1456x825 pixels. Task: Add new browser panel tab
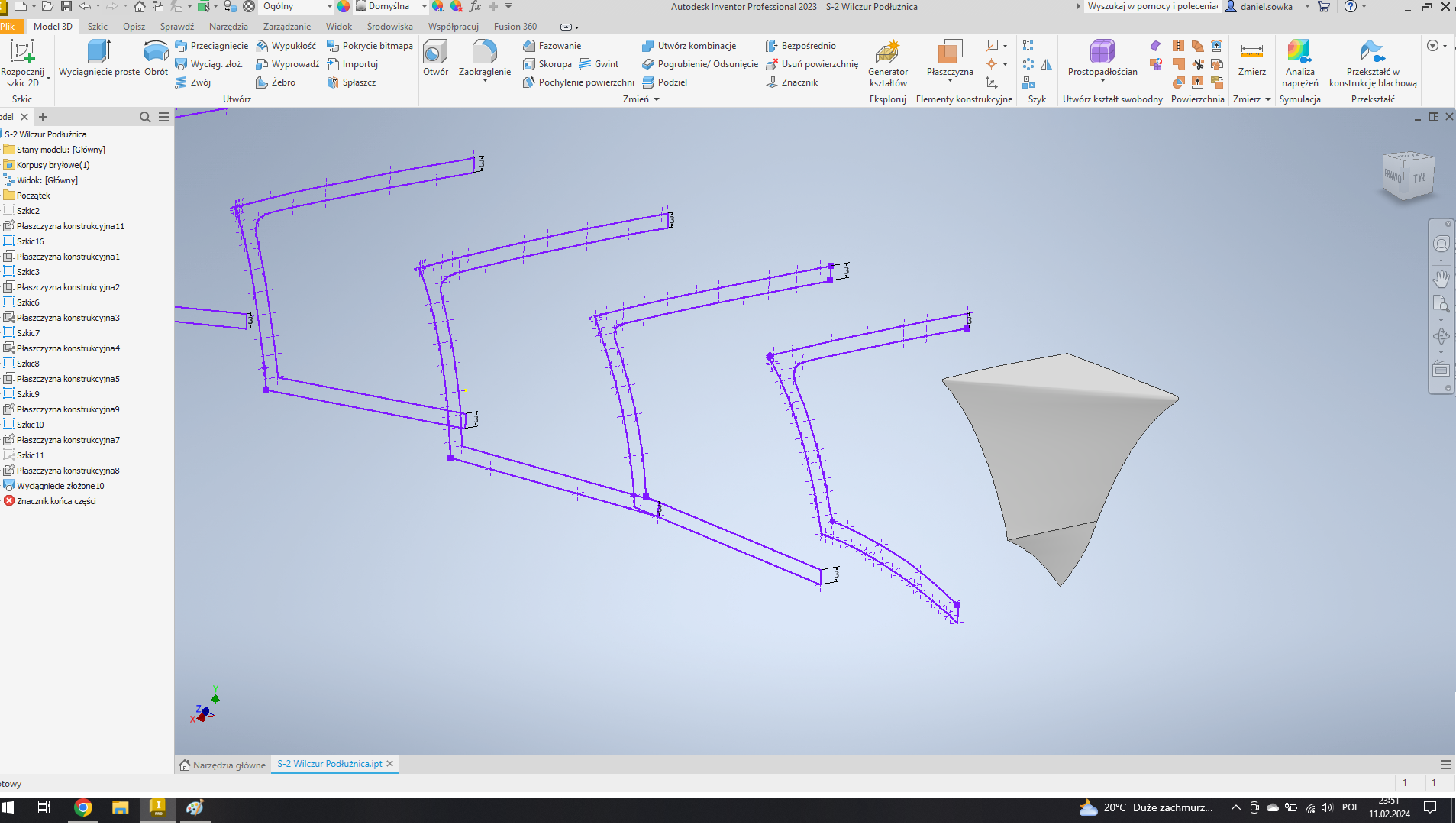click(43, 117)
